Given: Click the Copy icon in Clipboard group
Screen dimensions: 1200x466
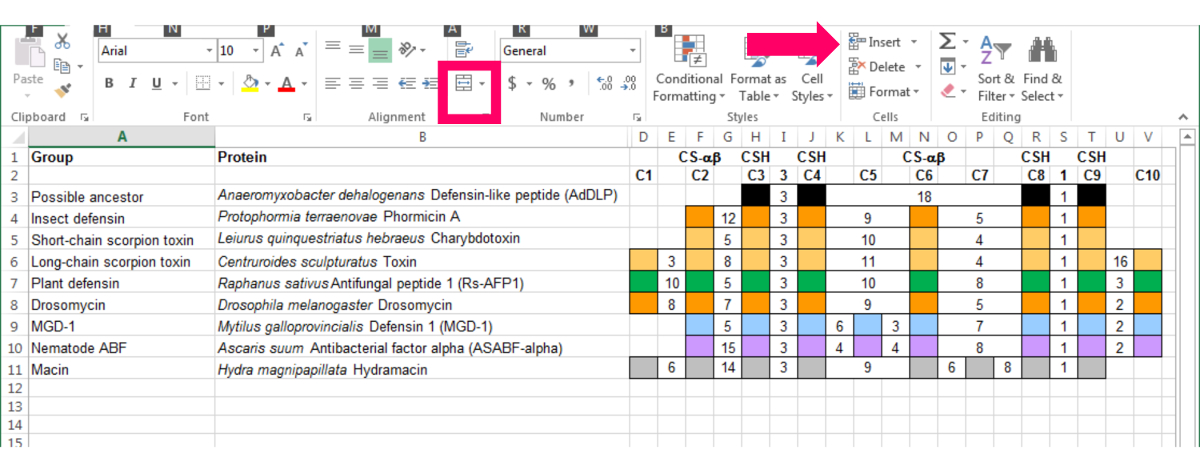Looking at the screenshot, I should 60,66.
